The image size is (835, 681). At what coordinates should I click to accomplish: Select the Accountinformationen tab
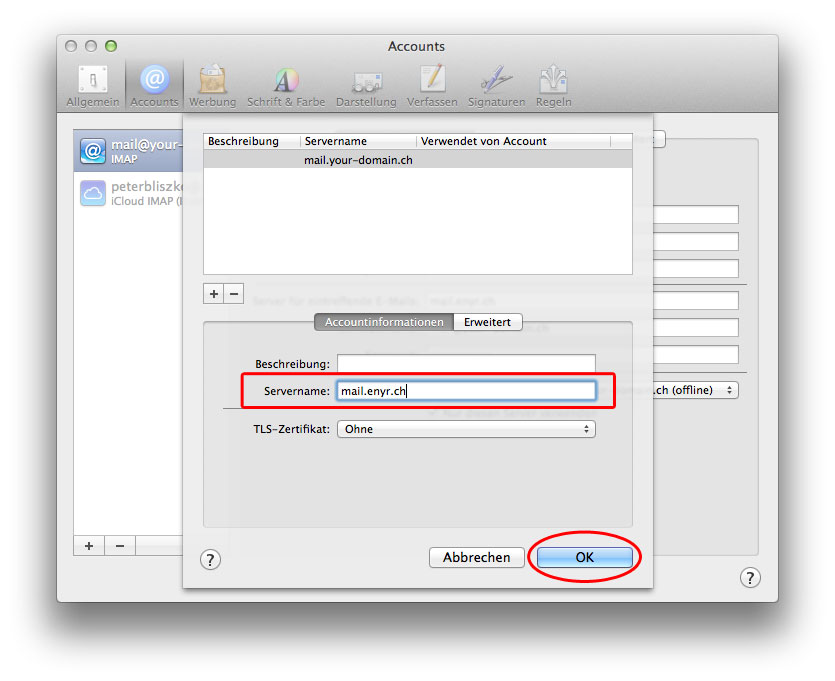(x=384, y=322)
